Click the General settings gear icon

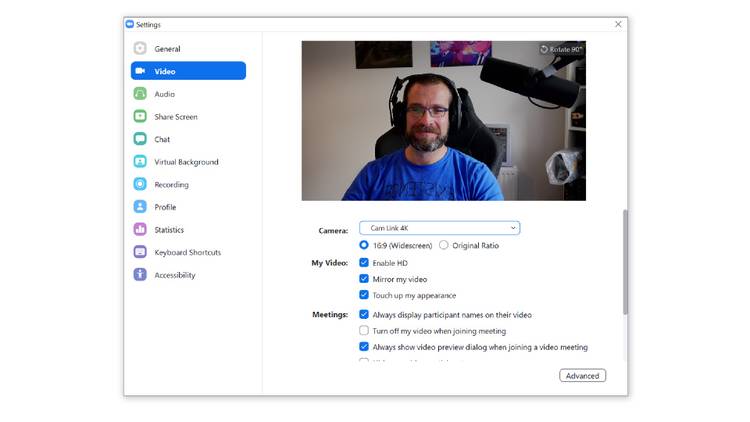click(140, 48)
